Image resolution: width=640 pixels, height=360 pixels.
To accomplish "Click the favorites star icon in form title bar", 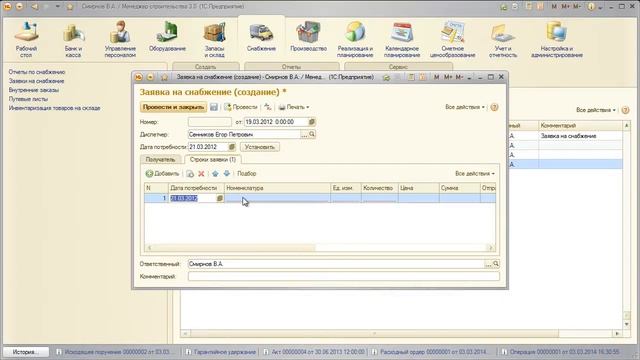I will tap(164, 77).
